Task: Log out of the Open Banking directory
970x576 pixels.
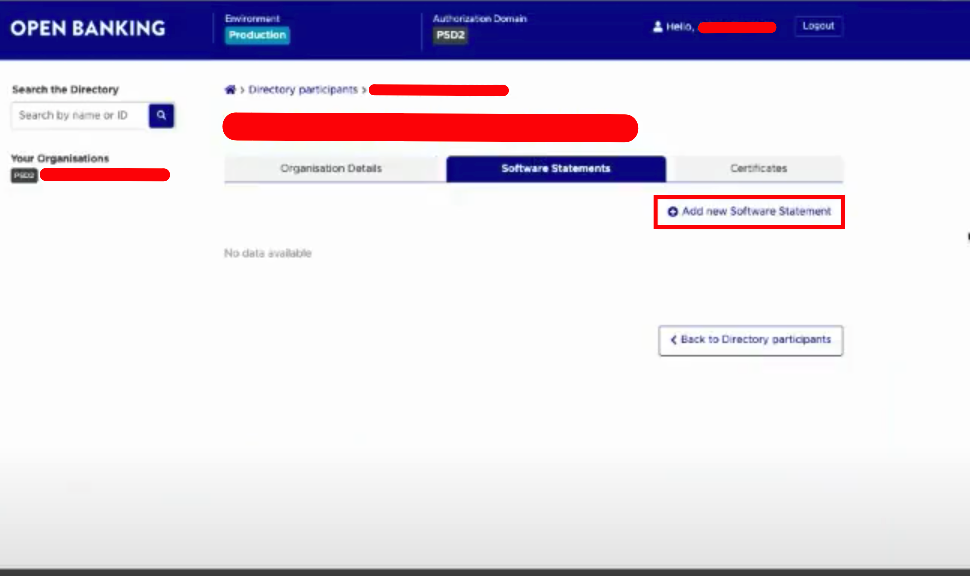Action: [818, 26]
